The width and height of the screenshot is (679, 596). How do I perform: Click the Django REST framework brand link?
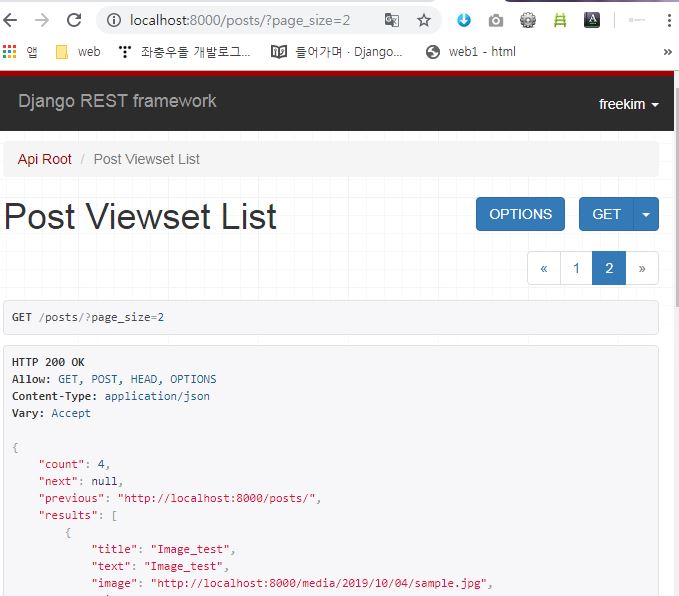[117, 101]
